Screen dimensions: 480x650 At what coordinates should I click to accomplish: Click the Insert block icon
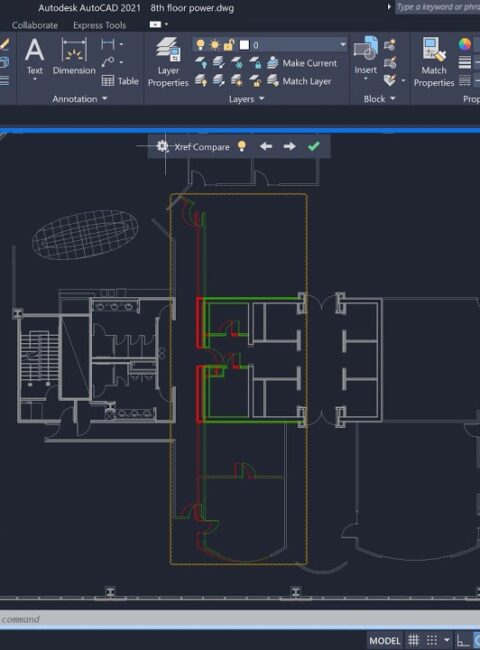pyautogui.click(x=365, y=54)
